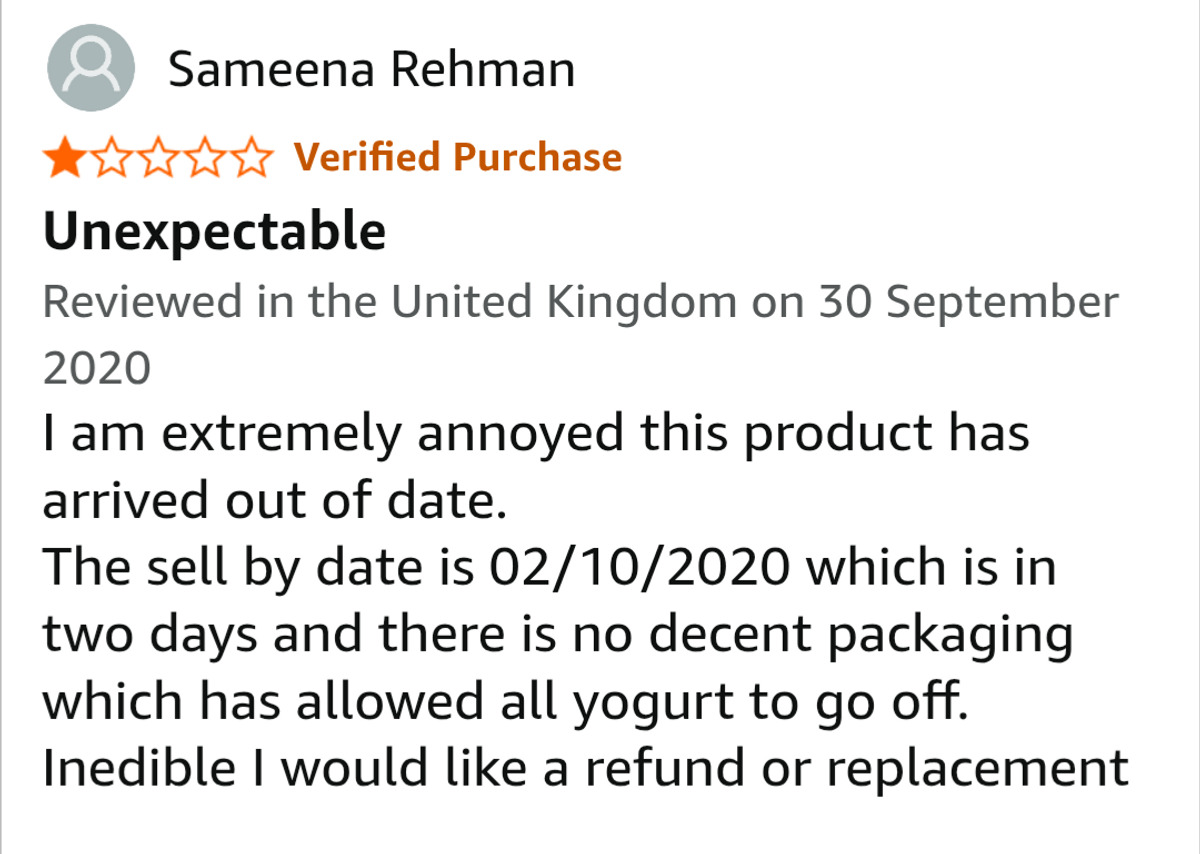Screen dimensions: 1200x854
Task: Click the text 'no decent packaging'
Action: (x=823, y=634)
